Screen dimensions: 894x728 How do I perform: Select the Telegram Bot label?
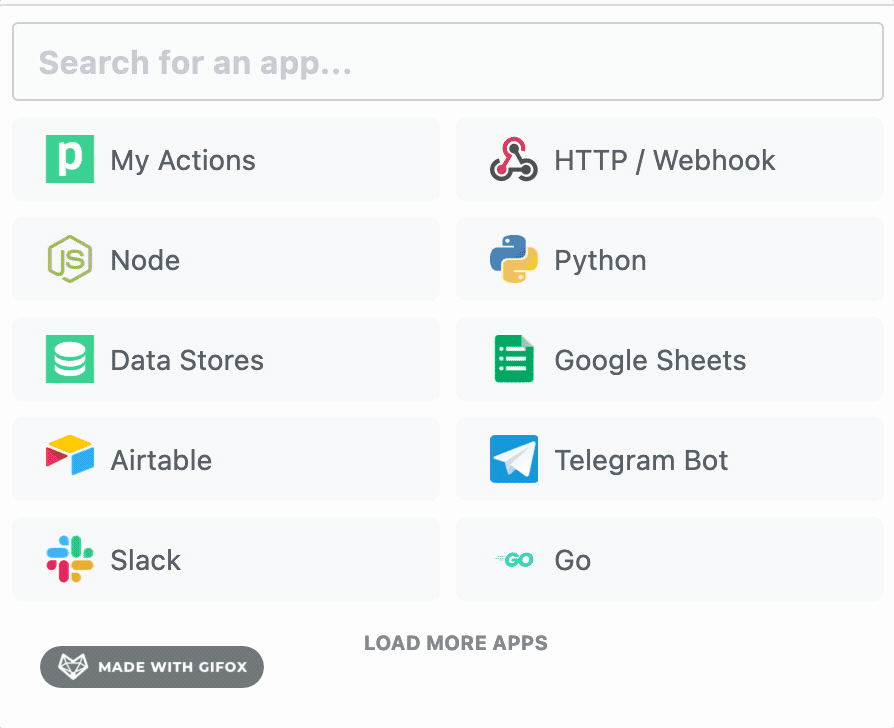641,461
